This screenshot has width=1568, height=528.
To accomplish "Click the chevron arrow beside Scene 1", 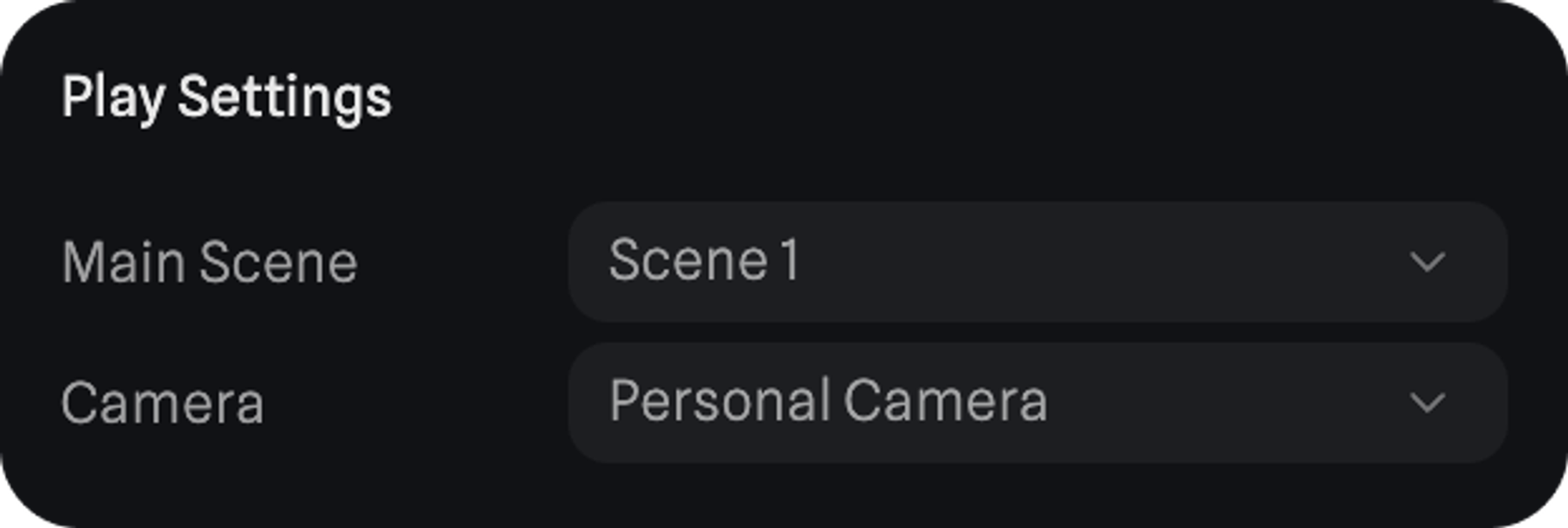I will (1426, 262).
